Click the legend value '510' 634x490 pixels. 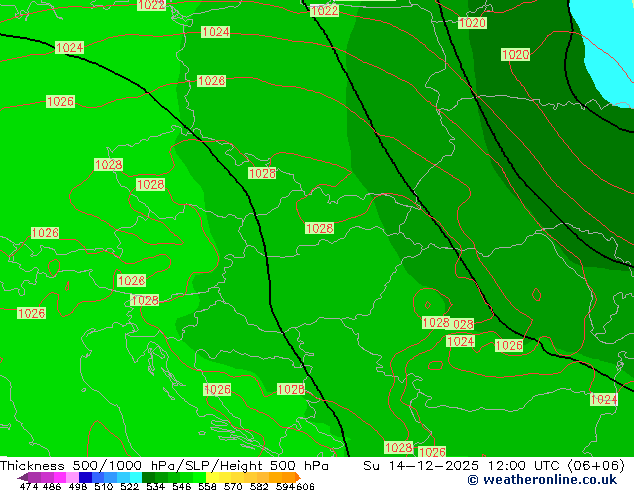[x=104, y=486]
